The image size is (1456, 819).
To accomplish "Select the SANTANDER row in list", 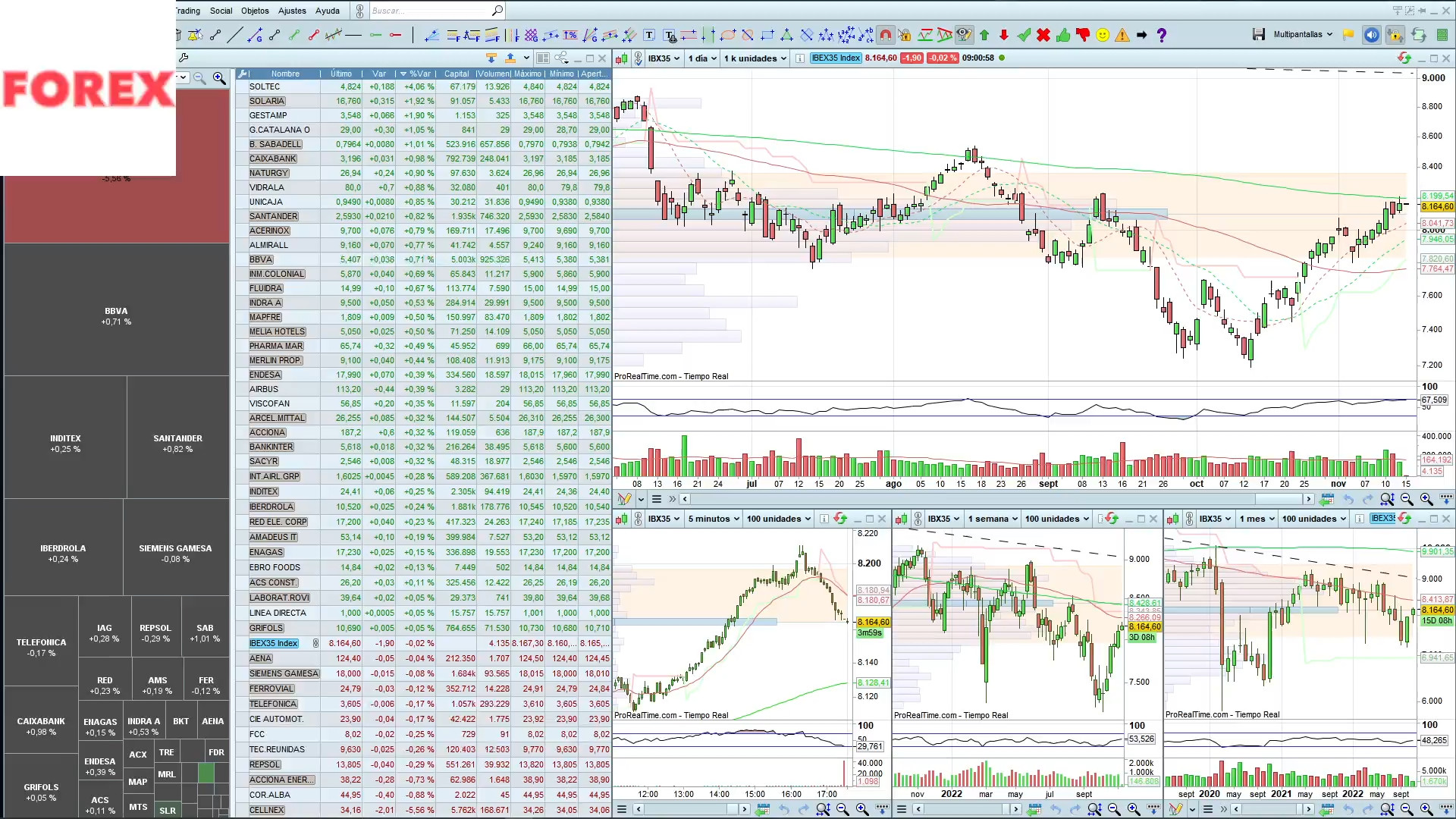I will tap(273, 216).
